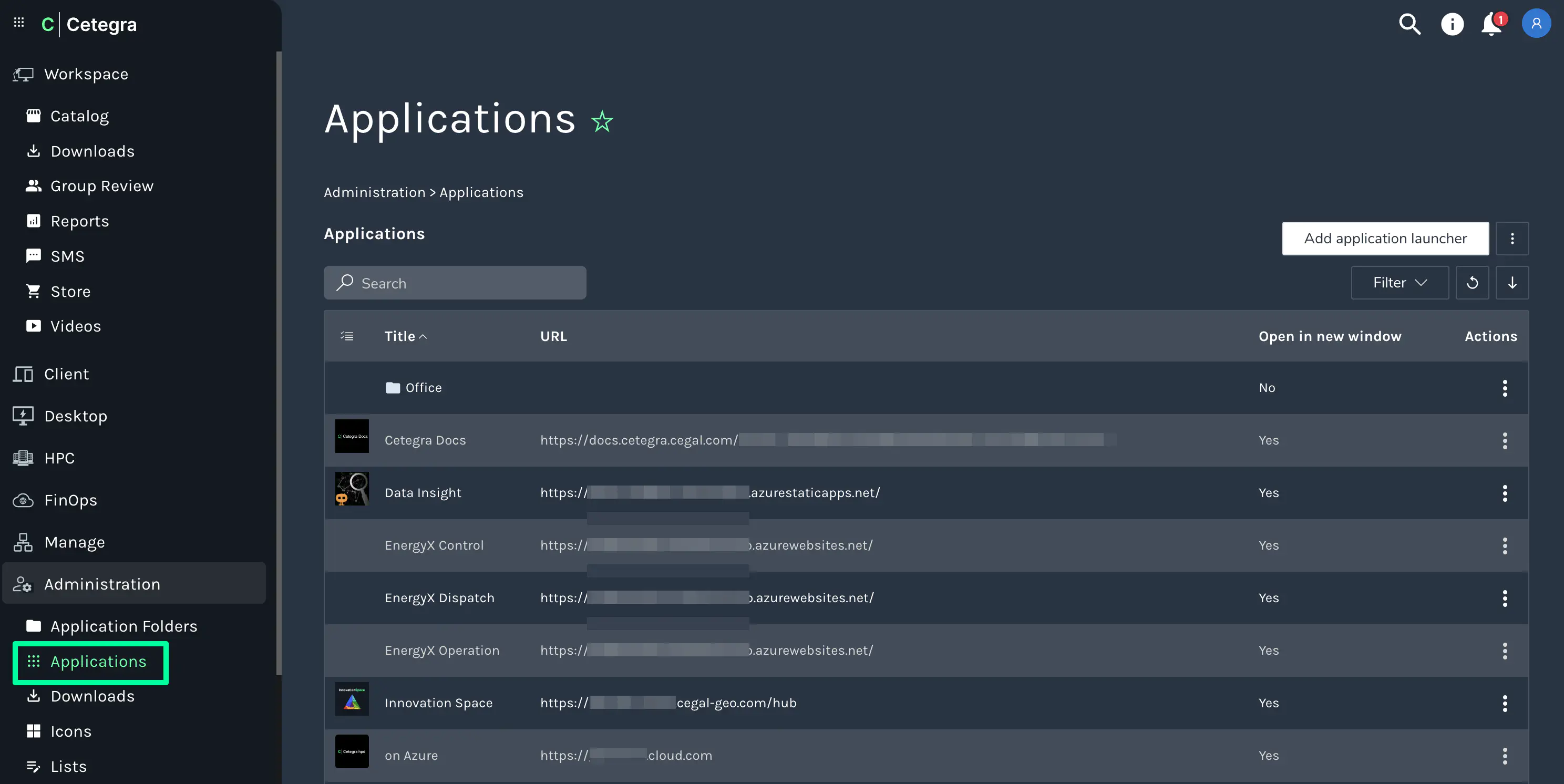1564x784 pixels.
Task: Expand the FinOps section
Action: click(70, 500)
